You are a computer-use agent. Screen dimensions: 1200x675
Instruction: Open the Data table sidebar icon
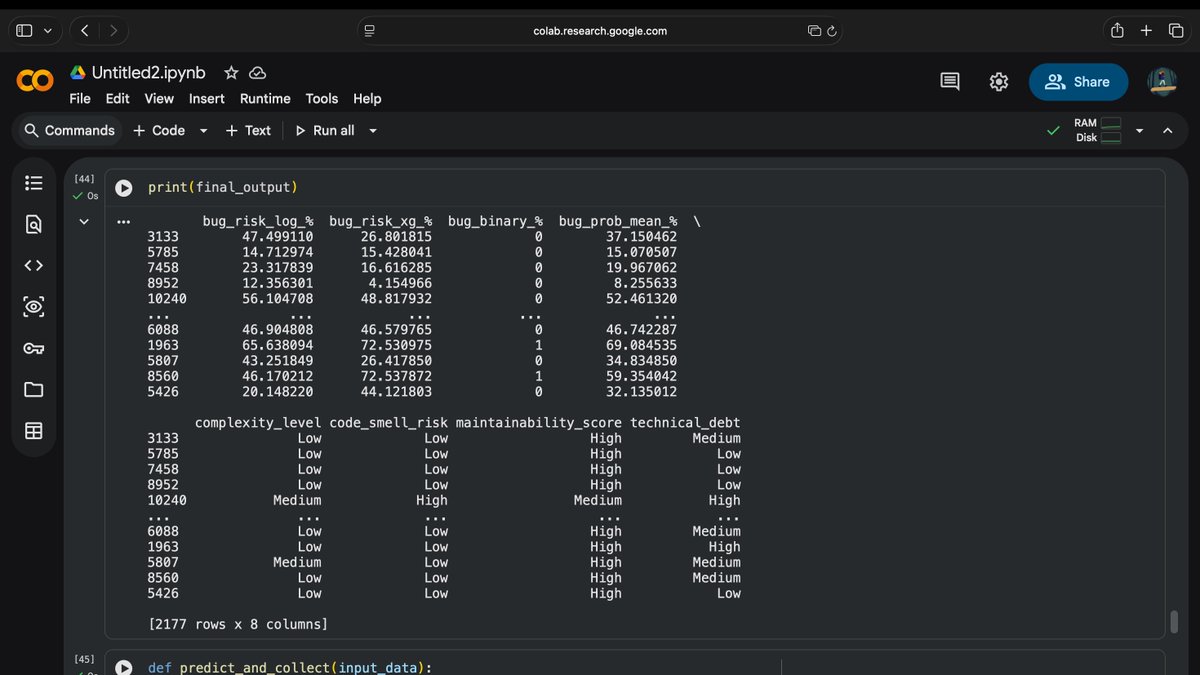34,431
